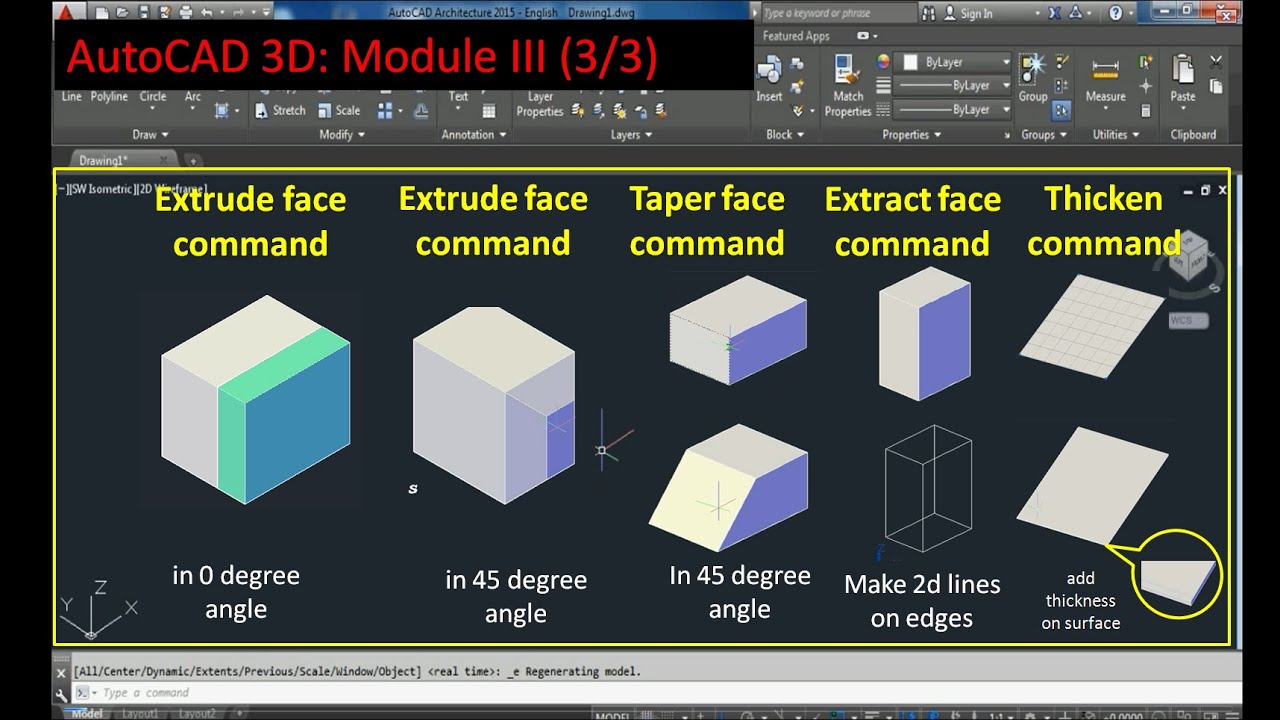1280x720 pixels.
Task: Click the object color wheel swatch
Action: [x=883, y=62]
